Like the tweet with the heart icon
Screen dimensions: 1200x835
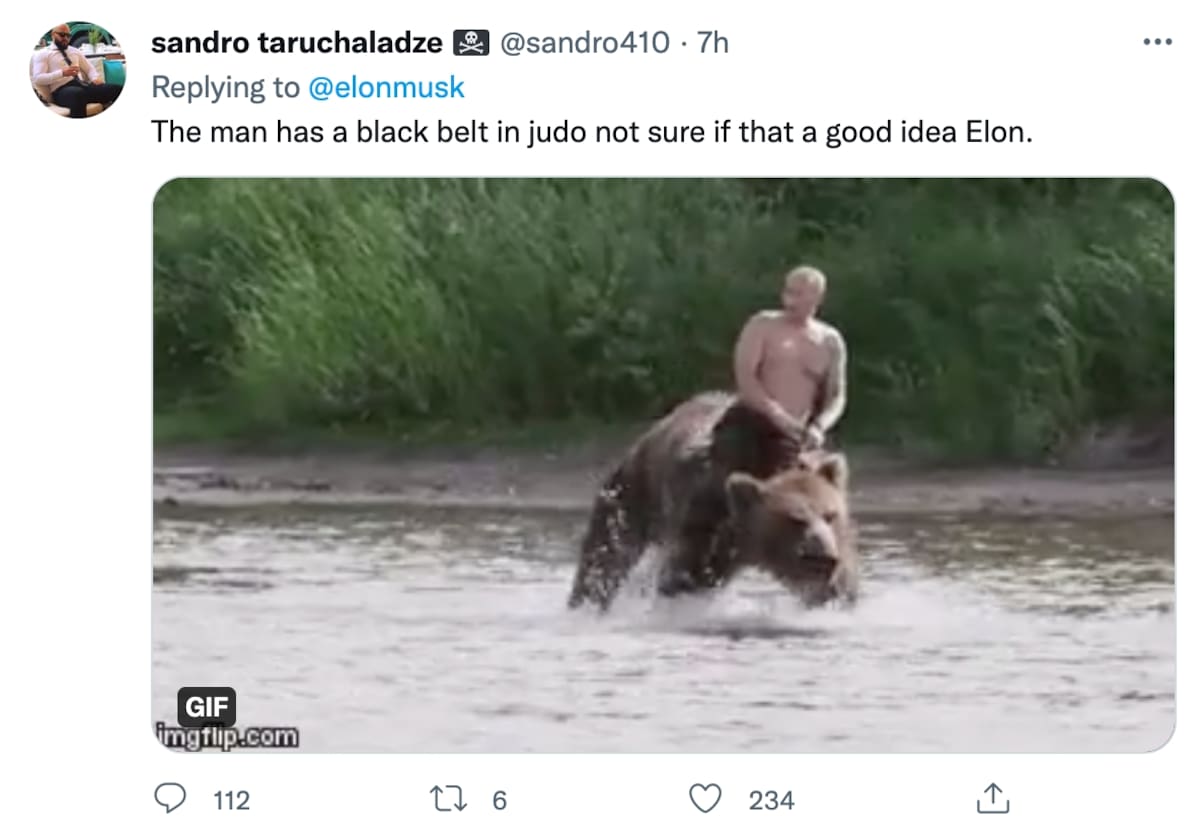(x=706, y=798)
